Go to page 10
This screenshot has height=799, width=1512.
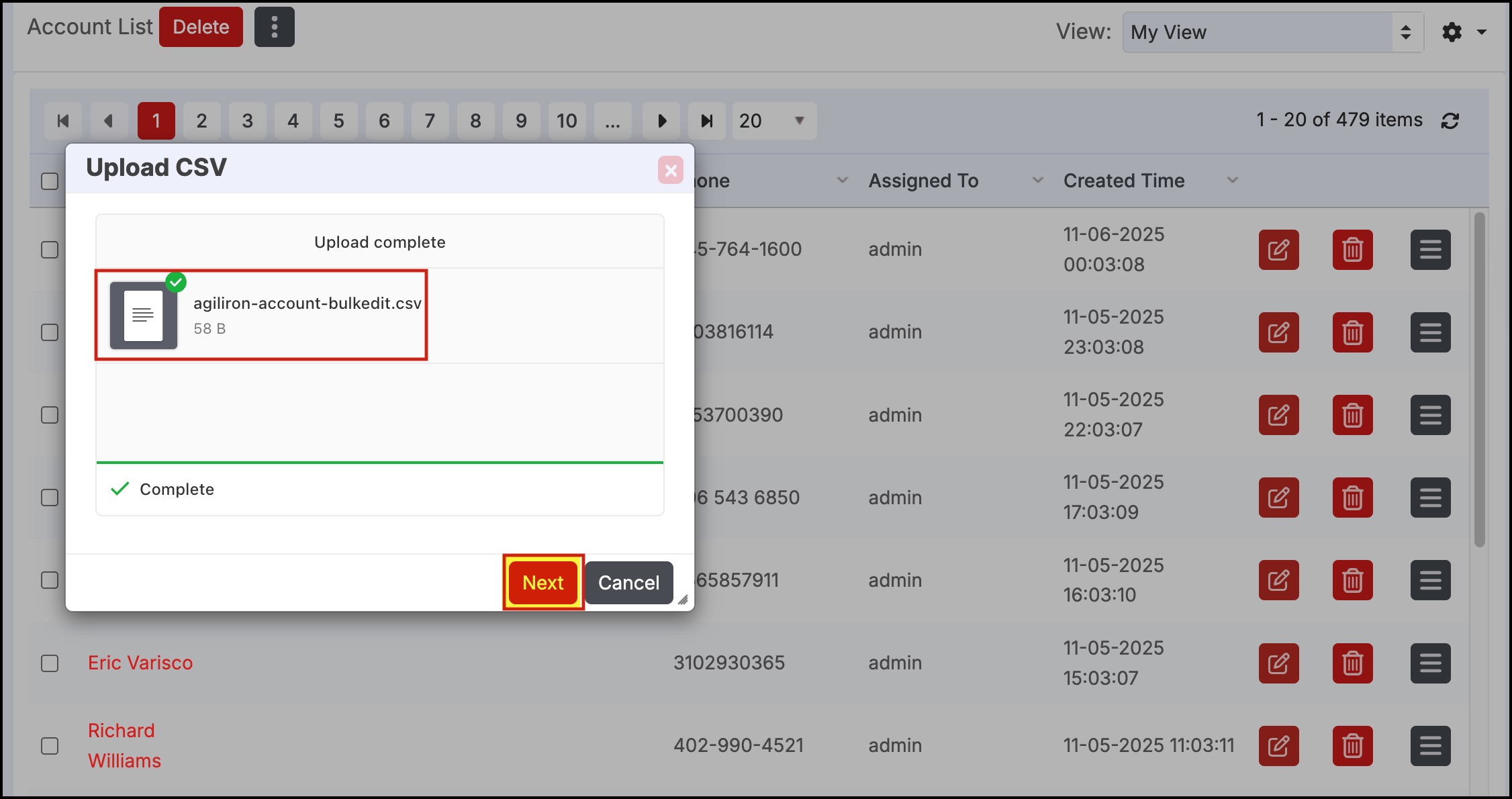coord(567,121)
